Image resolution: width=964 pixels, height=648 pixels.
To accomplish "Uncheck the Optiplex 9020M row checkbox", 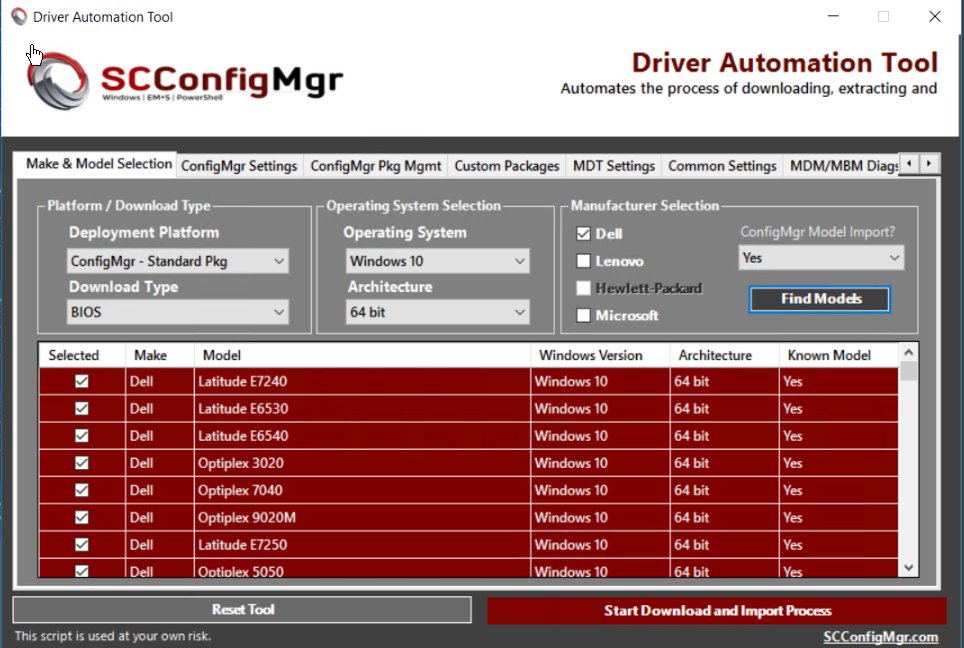I will [82, 517].
